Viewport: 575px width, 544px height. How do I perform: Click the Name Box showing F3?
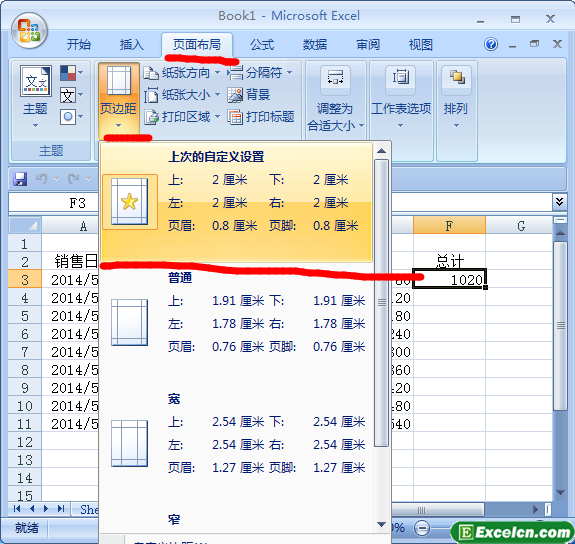(54, 202)
